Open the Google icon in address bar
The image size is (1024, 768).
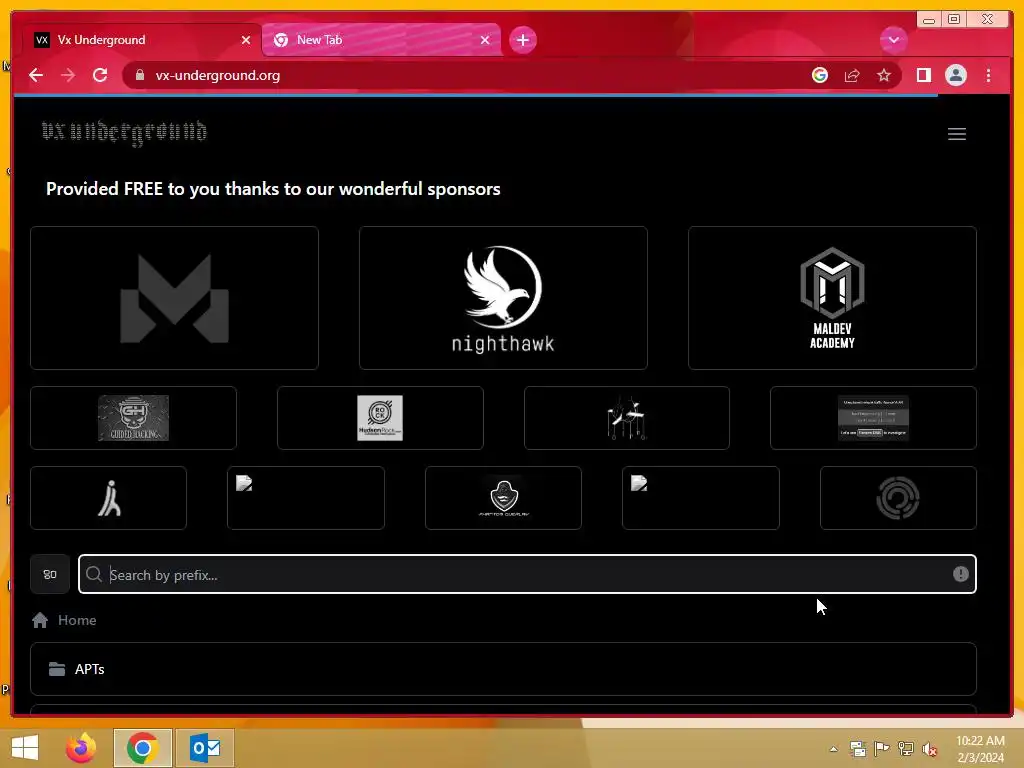pyautogui.click(x=820, y=75)
